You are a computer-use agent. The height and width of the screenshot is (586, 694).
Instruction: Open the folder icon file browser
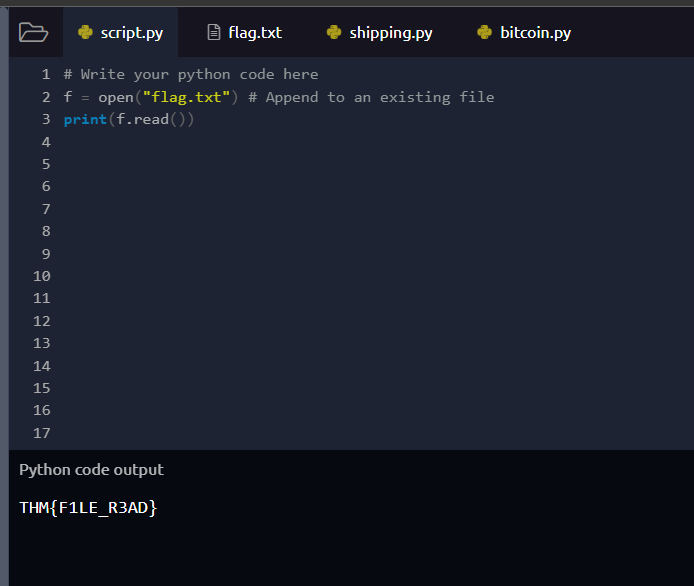[x=33, y=32]
